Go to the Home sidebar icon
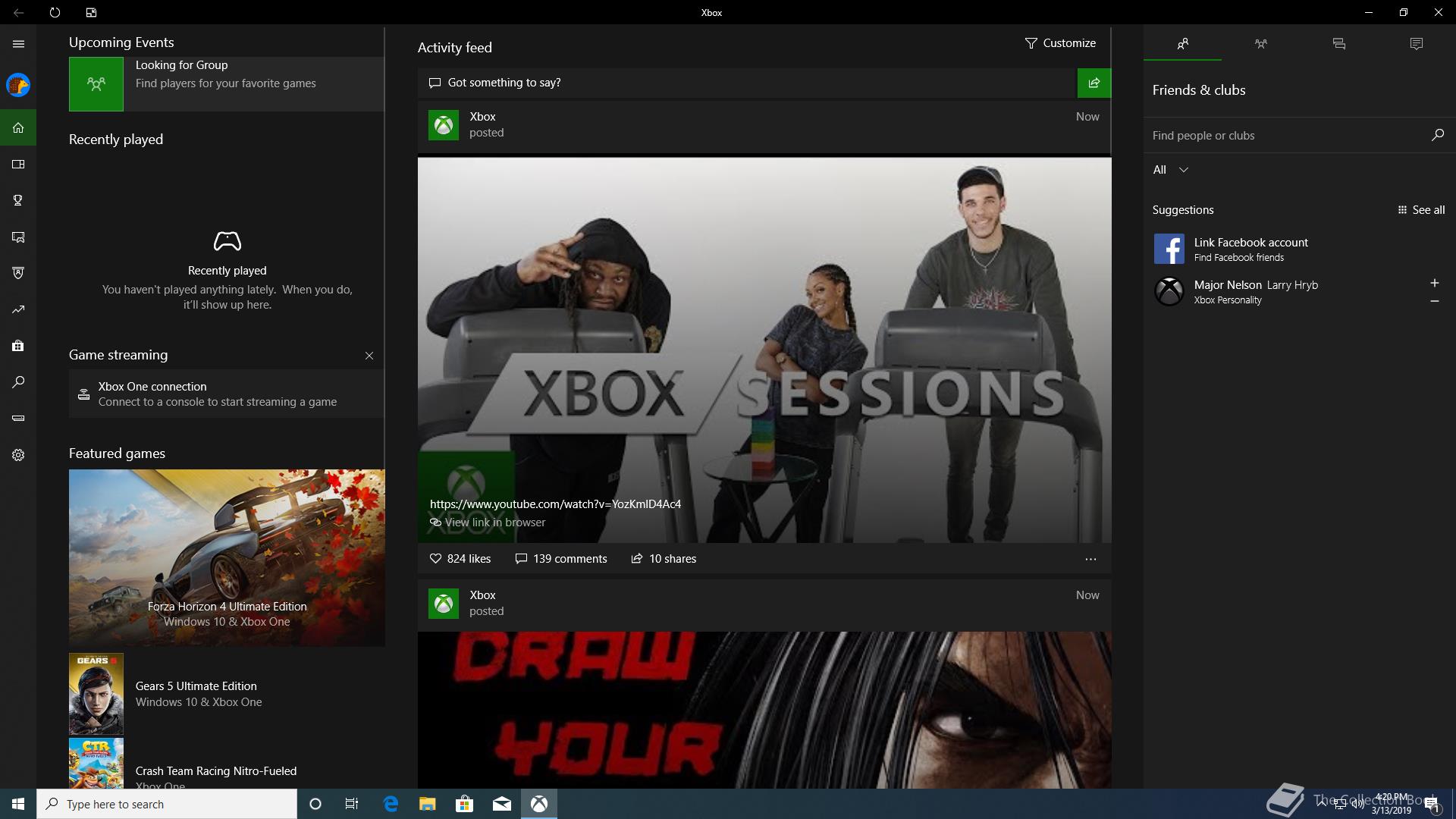Image resolution: width=1456 pixels, height=819 pixels. (x=18, y=127)
